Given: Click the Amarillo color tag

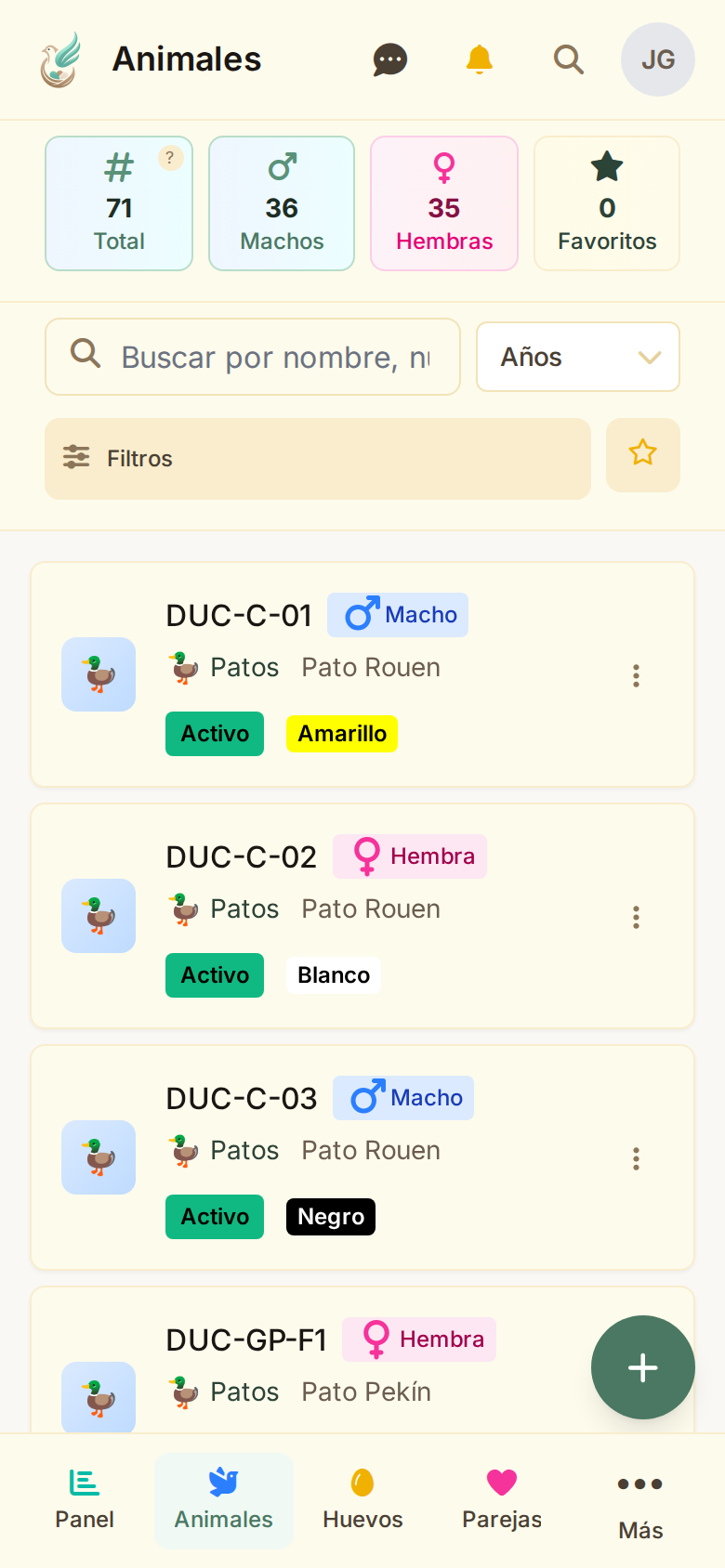Looking at the screenshot, I should pyautogui.click(x=342, y=734).
